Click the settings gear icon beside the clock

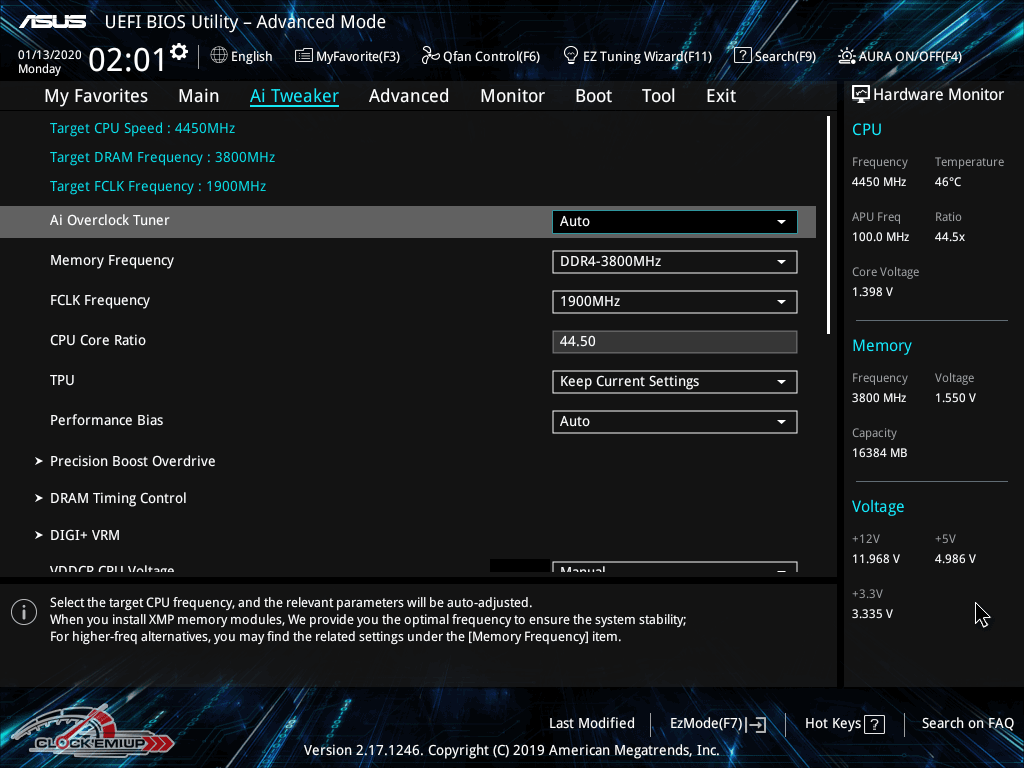(x=179, y=51)
